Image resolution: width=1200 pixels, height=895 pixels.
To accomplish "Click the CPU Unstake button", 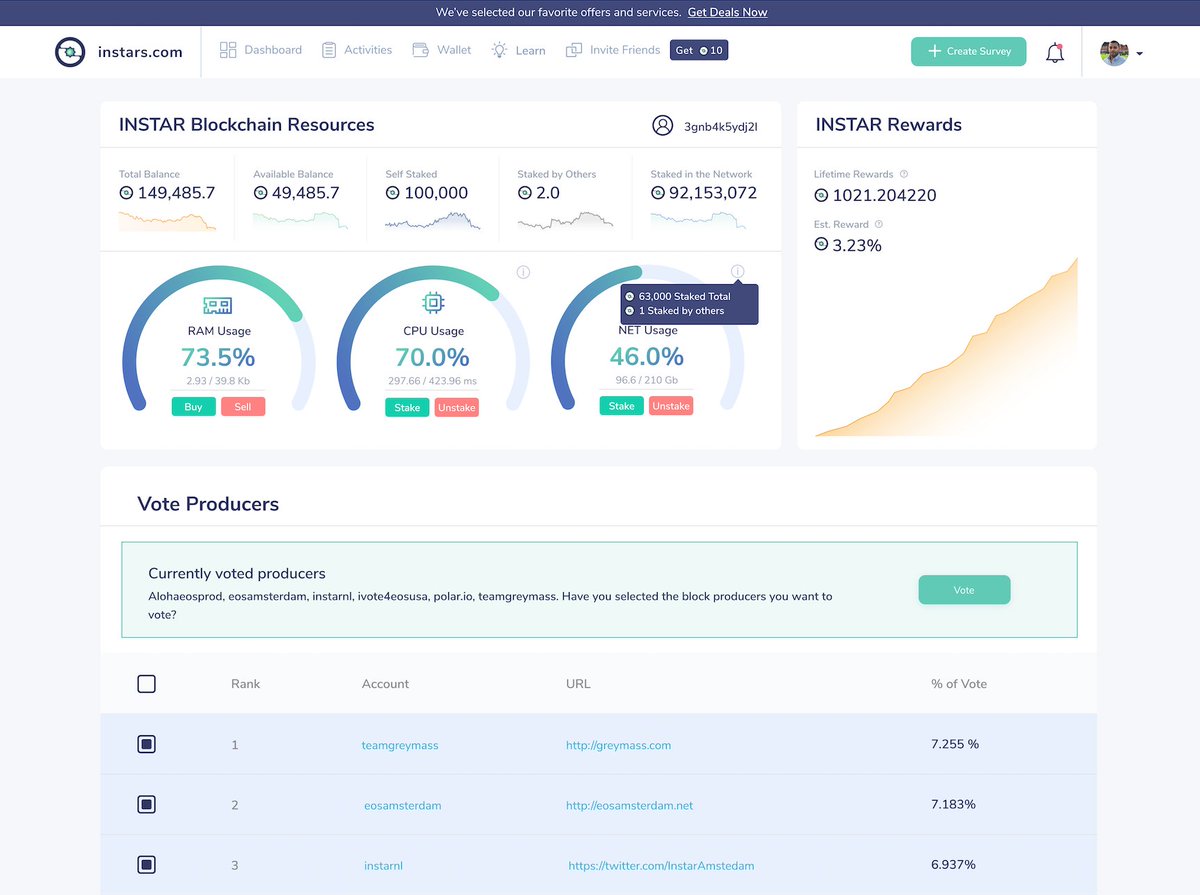I will coord(456,408).
